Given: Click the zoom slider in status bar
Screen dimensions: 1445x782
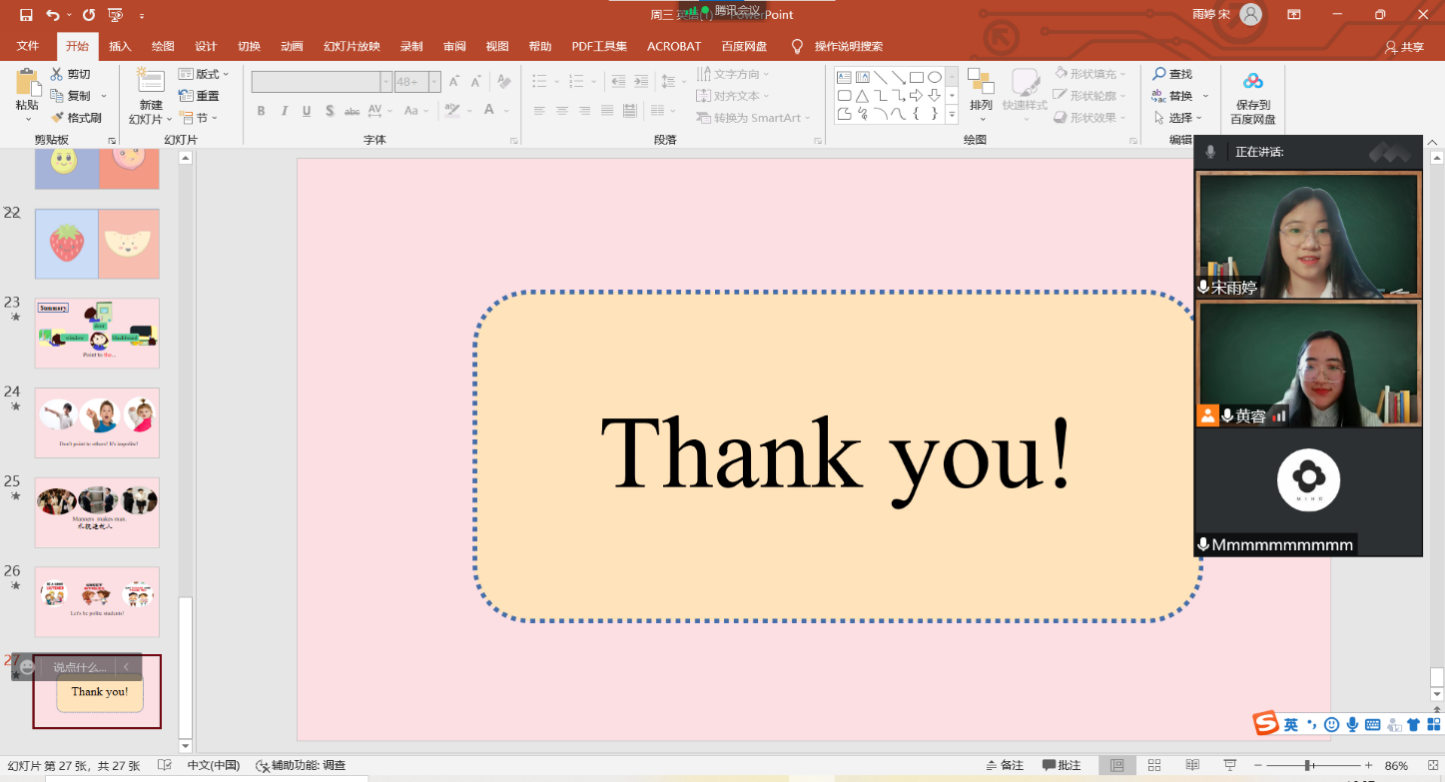Looking at the screenshot, I should [x=1309, y=766].
